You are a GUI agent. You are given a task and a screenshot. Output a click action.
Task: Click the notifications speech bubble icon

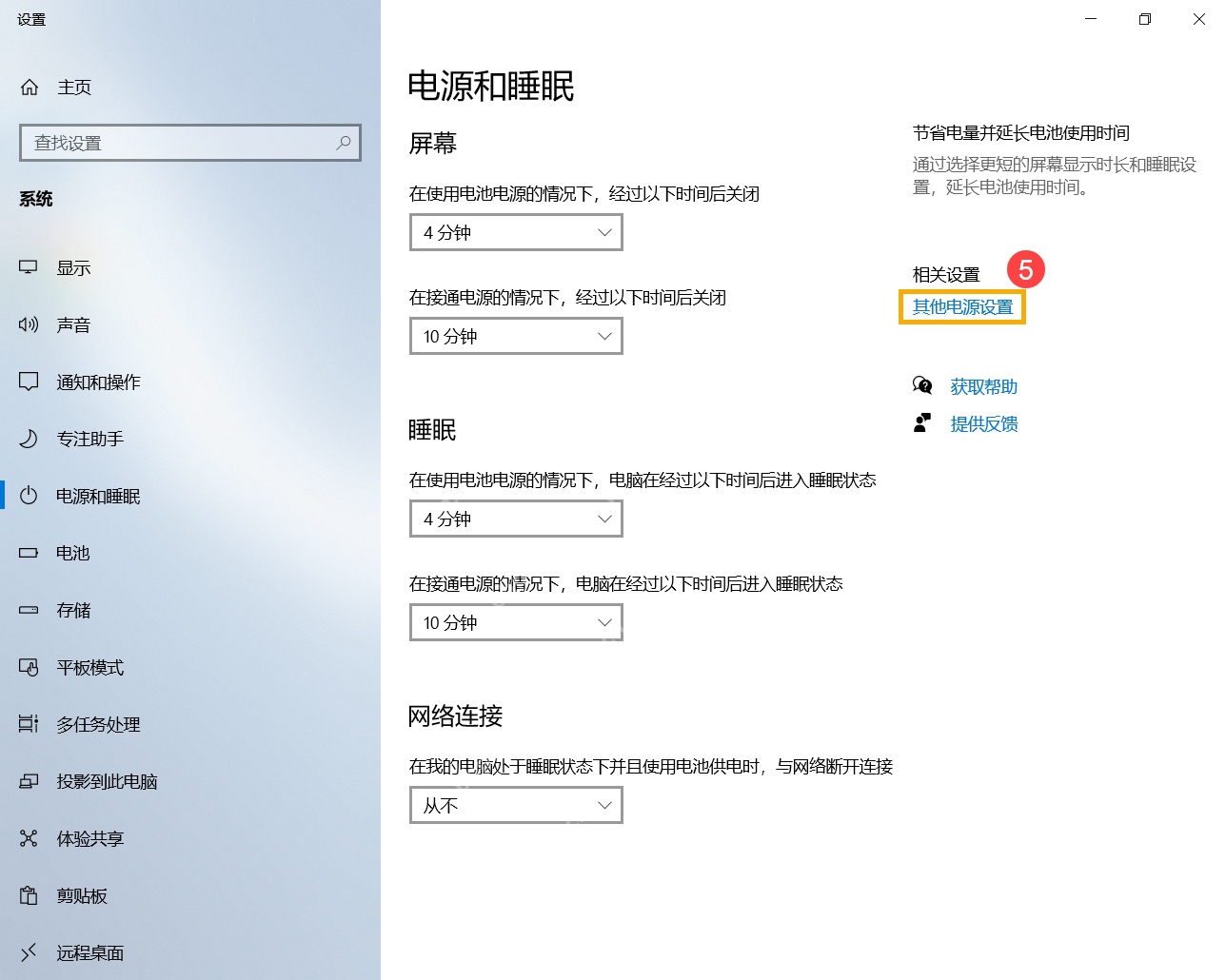[x=29, y=382]
